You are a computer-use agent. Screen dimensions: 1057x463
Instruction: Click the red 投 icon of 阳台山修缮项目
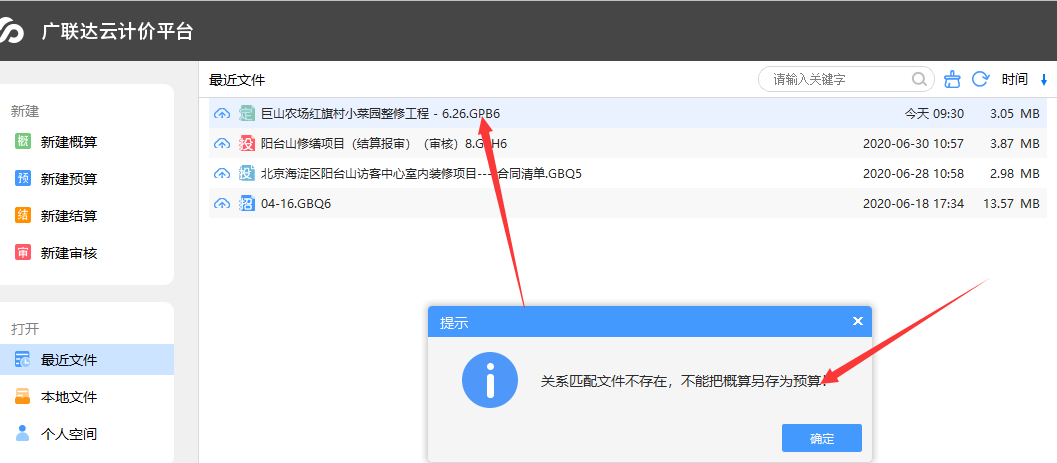click(247, 144)
